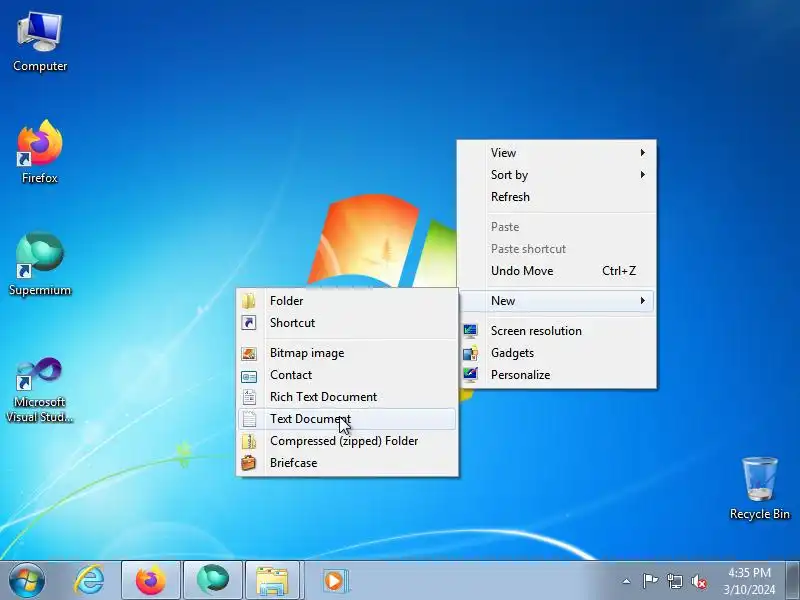Image resolution: width=800 pixels, height=600 pixels.
Task: Create a new Bitmap image
Action: pyautogui.click(x=347, y=353)
